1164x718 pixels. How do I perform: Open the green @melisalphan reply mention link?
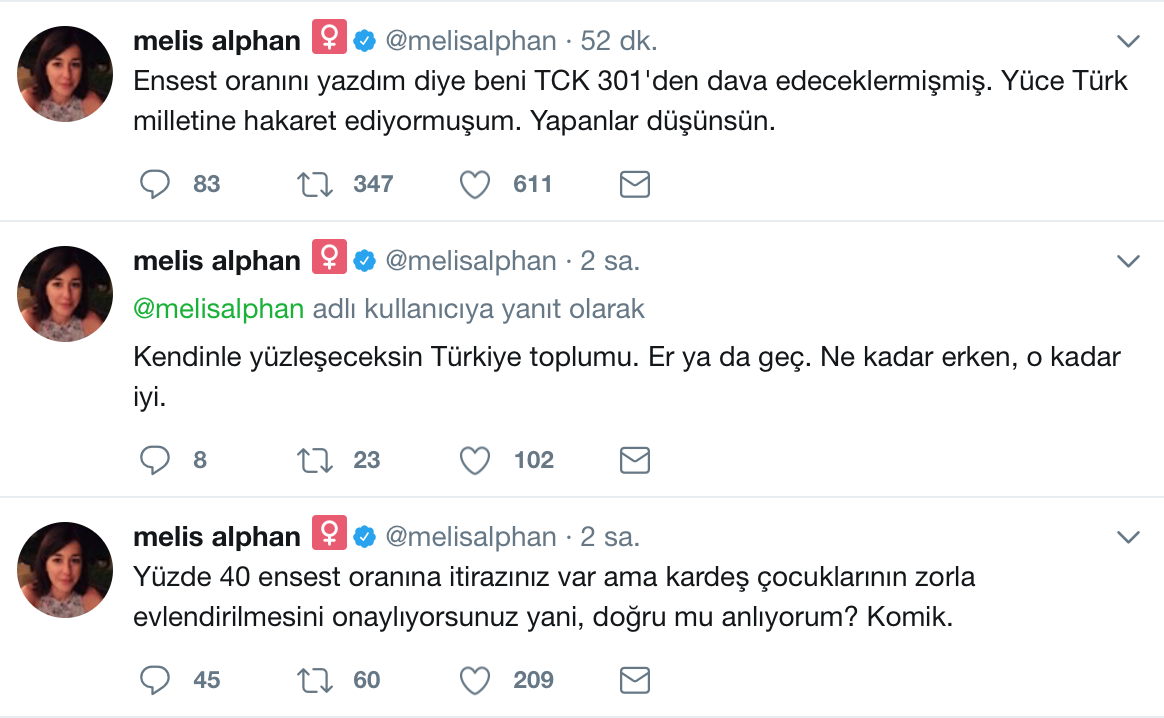(218, 309)
